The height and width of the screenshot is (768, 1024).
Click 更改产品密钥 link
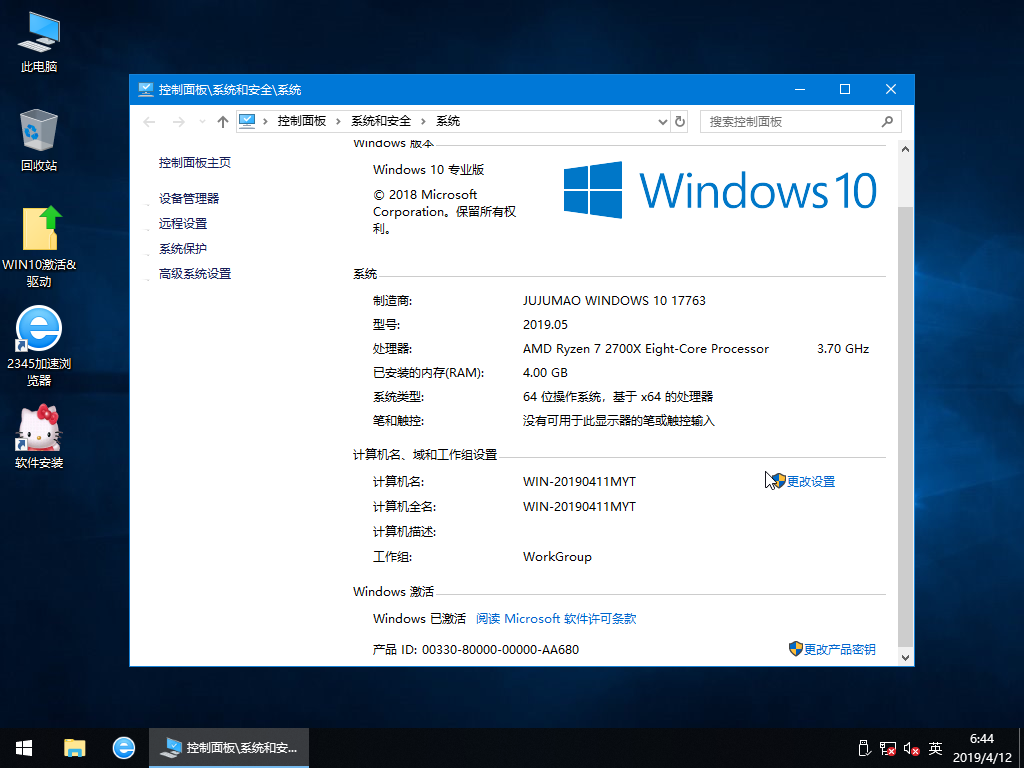click(x=839, y=649)
